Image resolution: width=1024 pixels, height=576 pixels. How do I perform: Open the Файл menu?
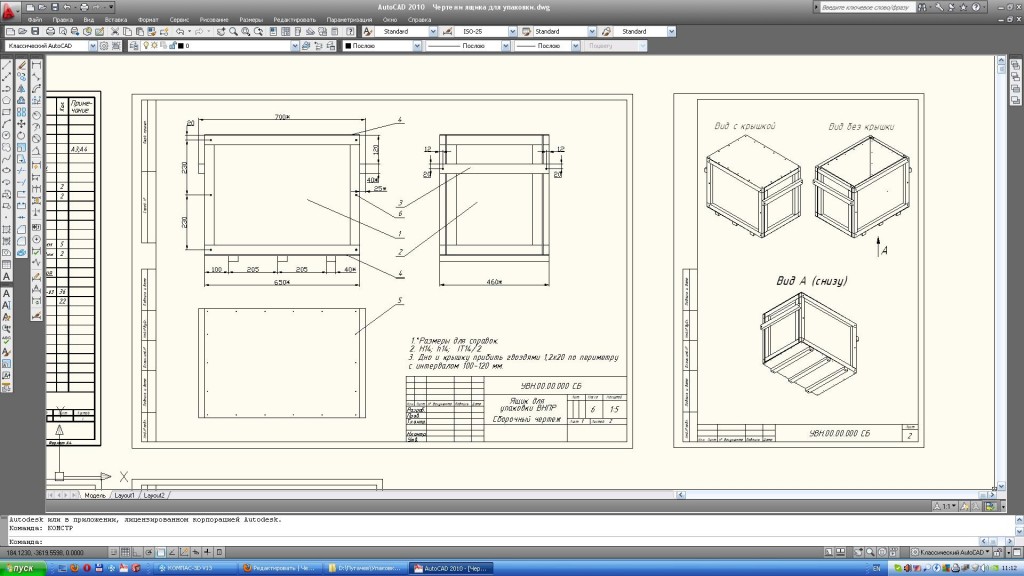35,20
